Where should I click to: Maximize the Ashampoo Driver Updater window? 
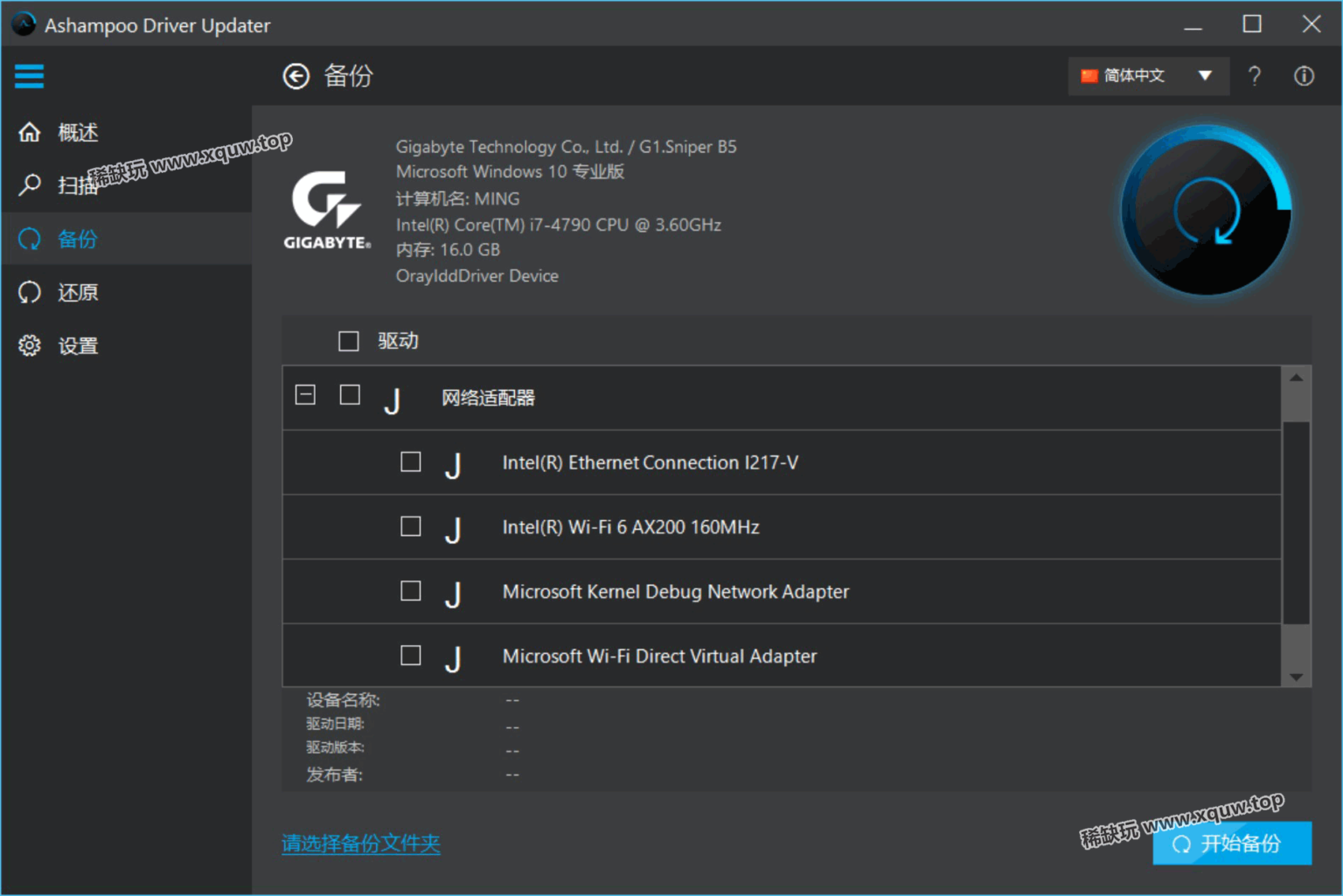click(1252, 24)
